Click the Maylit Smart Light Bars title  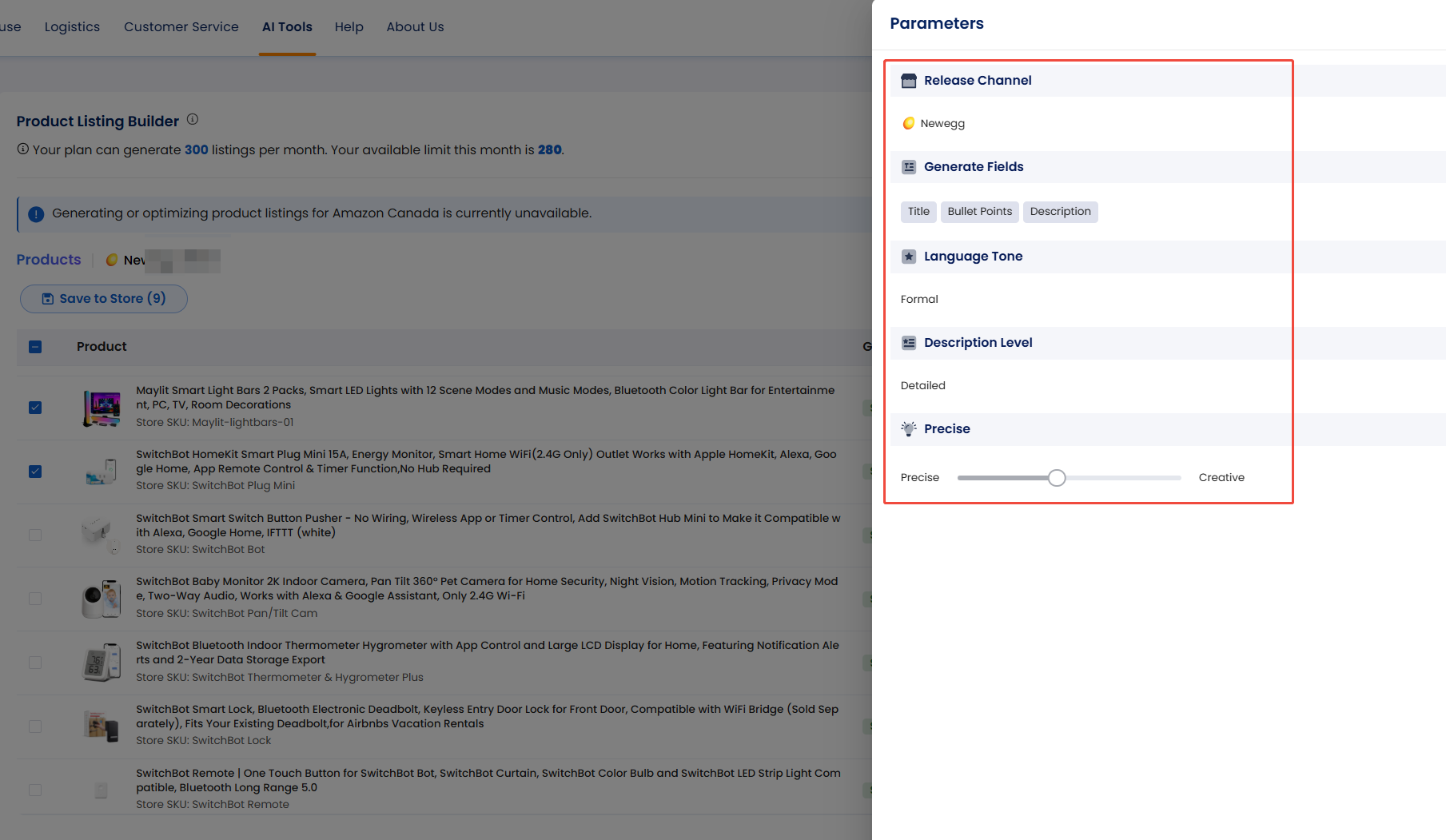(x=485, y=398)
